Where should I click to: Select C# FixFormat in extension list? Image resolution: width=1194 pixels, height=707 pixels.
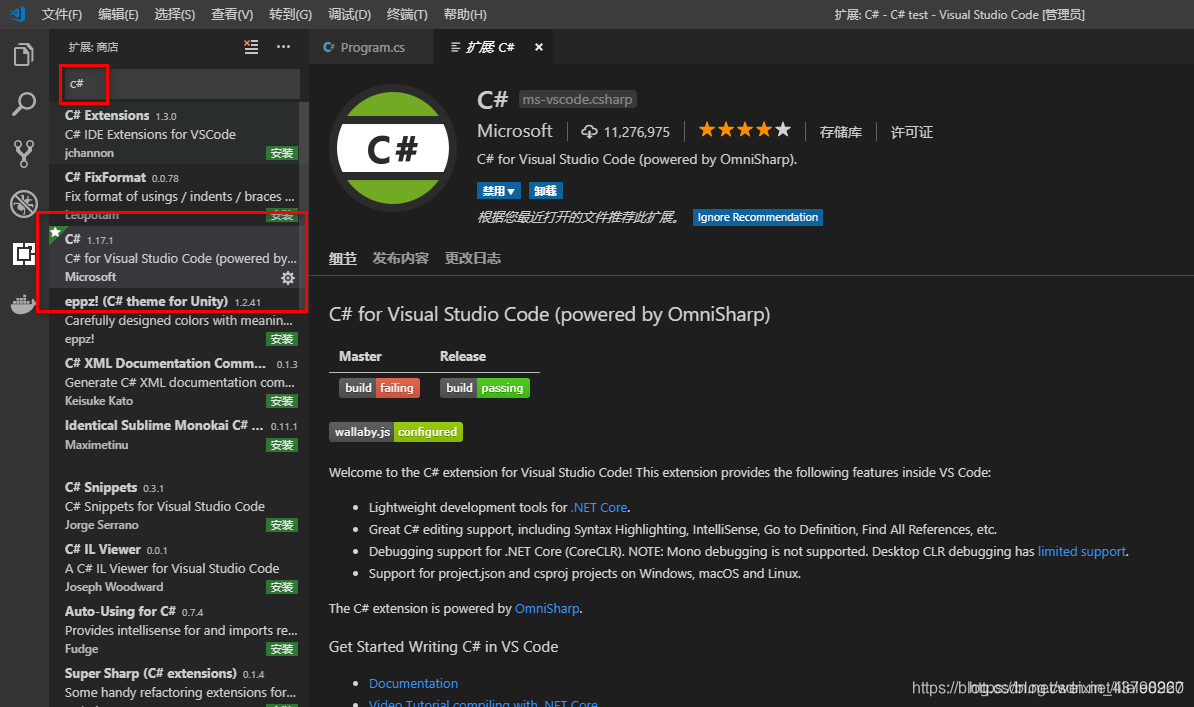pyautogui.click(x=175, y=195)
